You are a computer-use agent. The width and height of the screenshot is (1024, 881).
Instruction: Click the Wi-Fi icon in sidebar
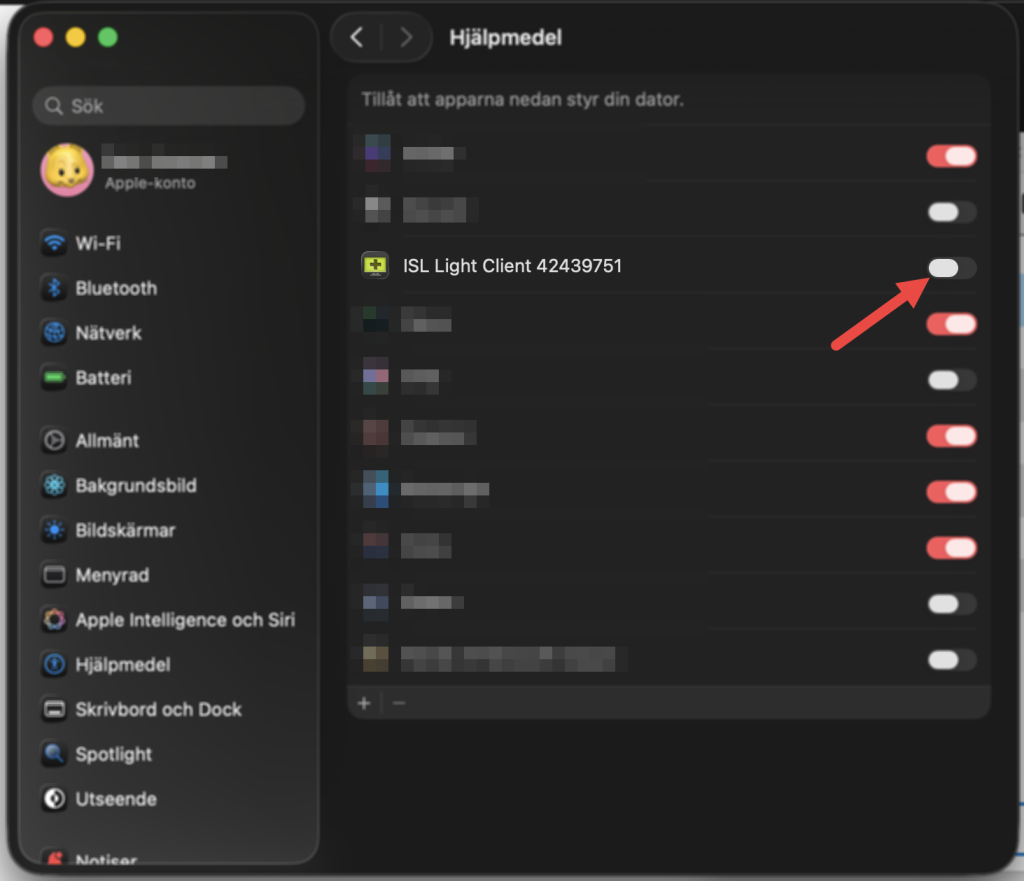click(x=53, y=243)
